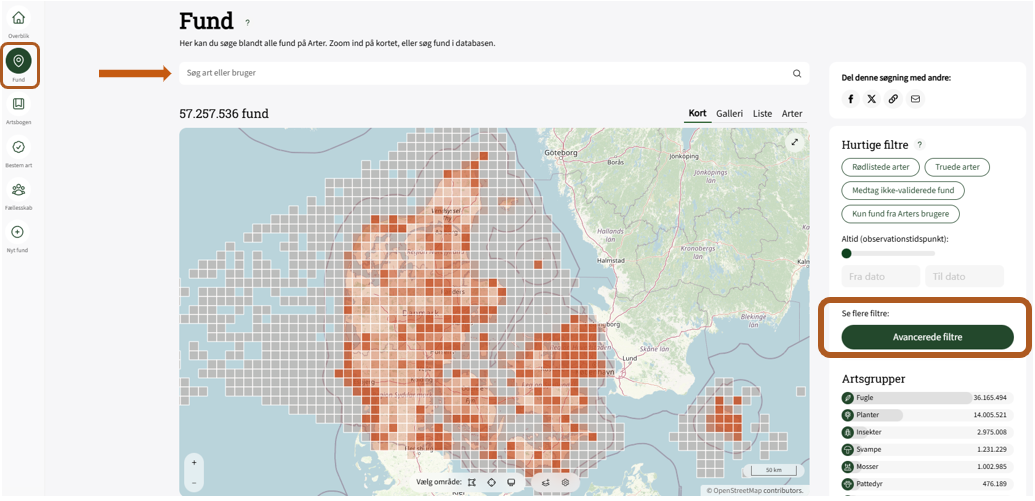The image size is (1035, 501).
Task: Copy the search link via chain icon
Action: [x=893, y=99]
